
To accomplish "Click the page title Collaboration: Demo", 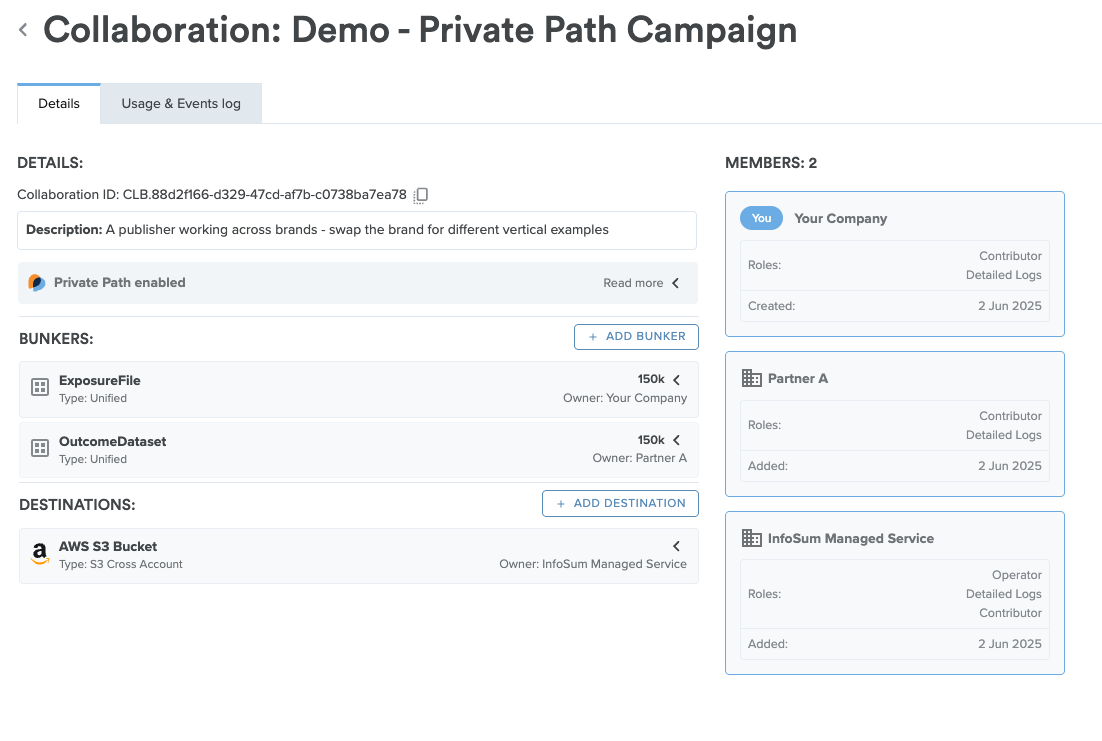I will coord(420,30).
